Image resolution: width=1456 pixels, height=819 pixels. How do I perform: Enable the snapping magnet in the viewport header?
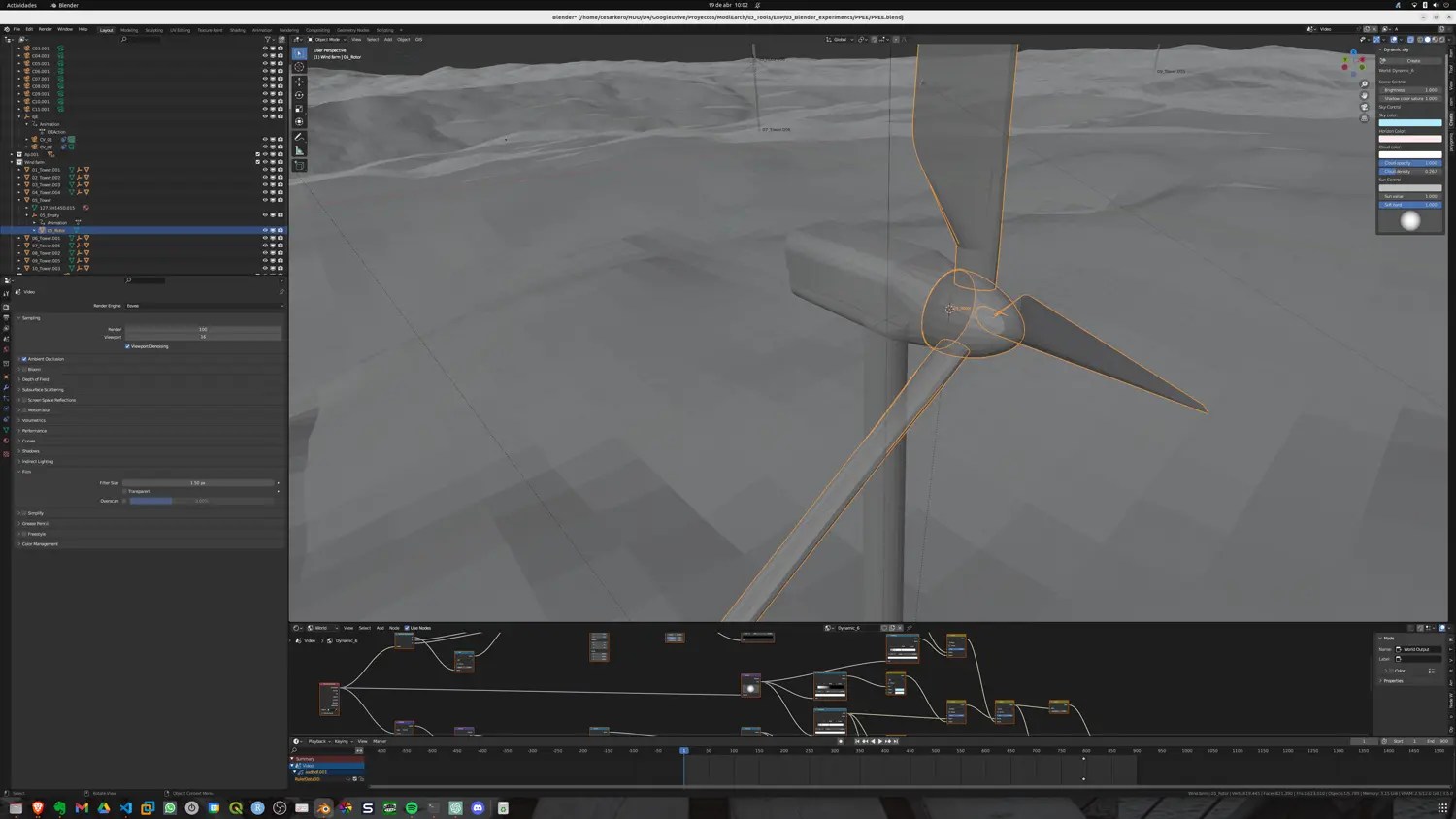coord(875,40)
